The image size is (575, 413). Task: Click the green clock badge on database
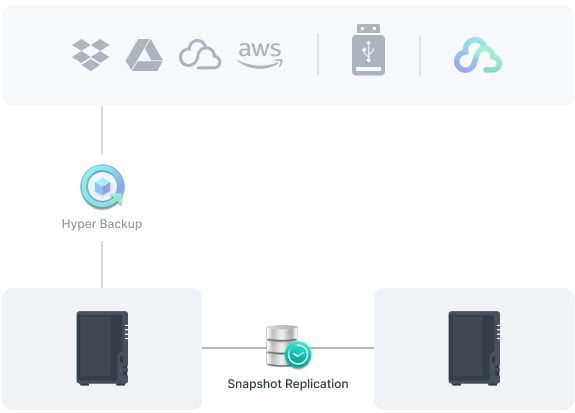click(298, 355)
